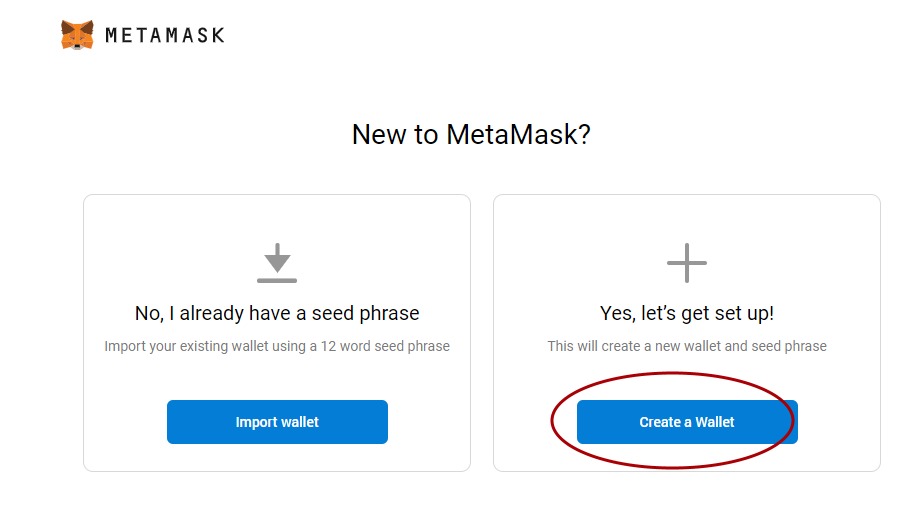Click 'No, I already have a seed phrase' title

[277, 313]
